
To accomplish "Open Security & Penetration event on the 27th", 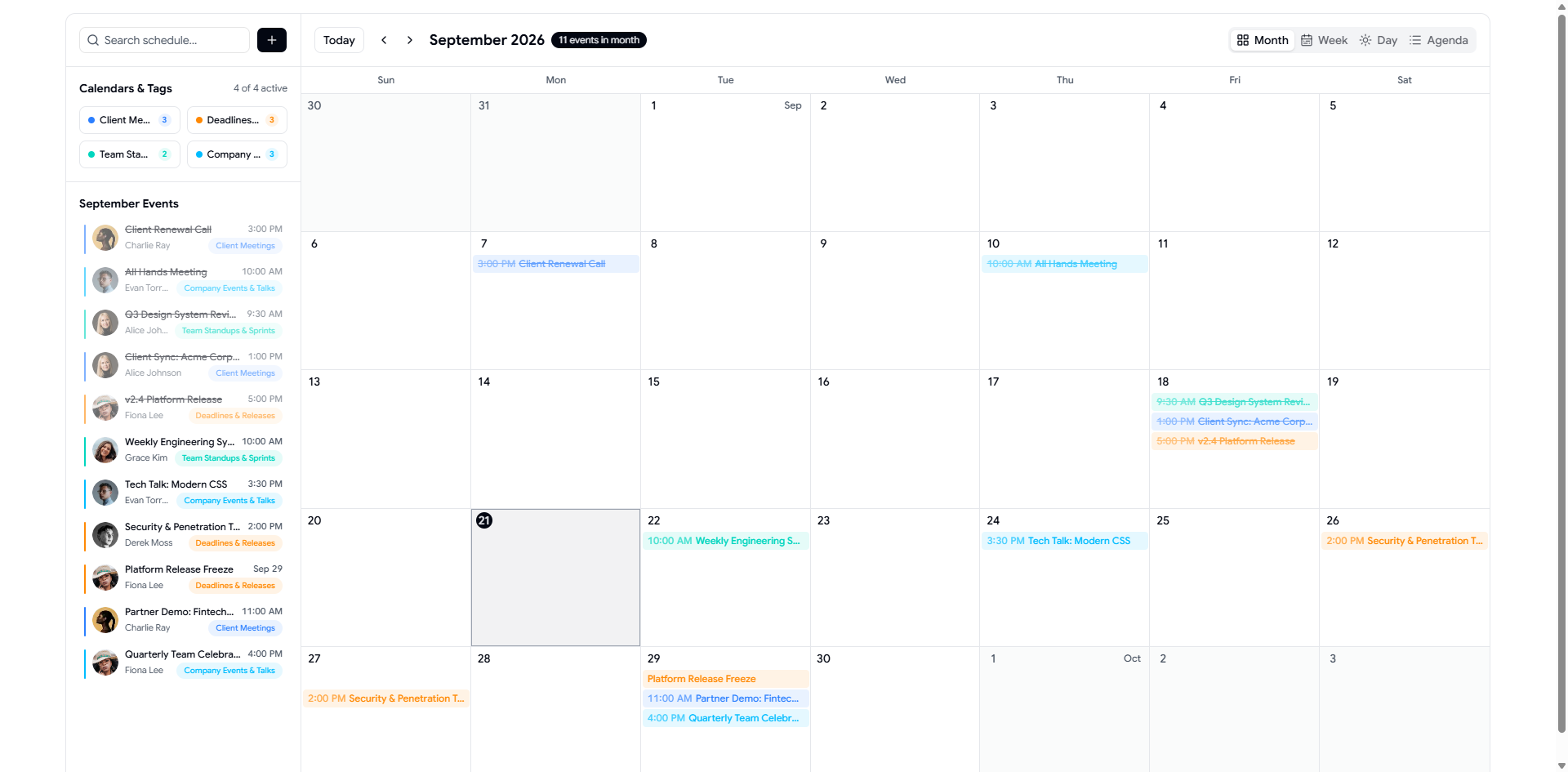I will (x=385, y=698).
